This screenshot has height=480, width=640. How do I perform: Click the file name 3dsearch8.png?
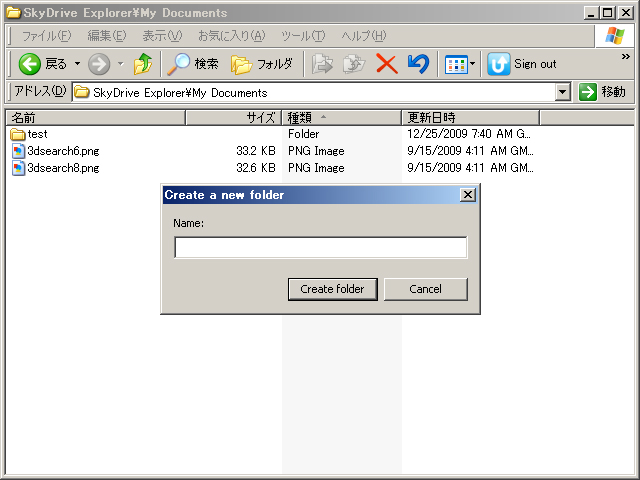63,168
